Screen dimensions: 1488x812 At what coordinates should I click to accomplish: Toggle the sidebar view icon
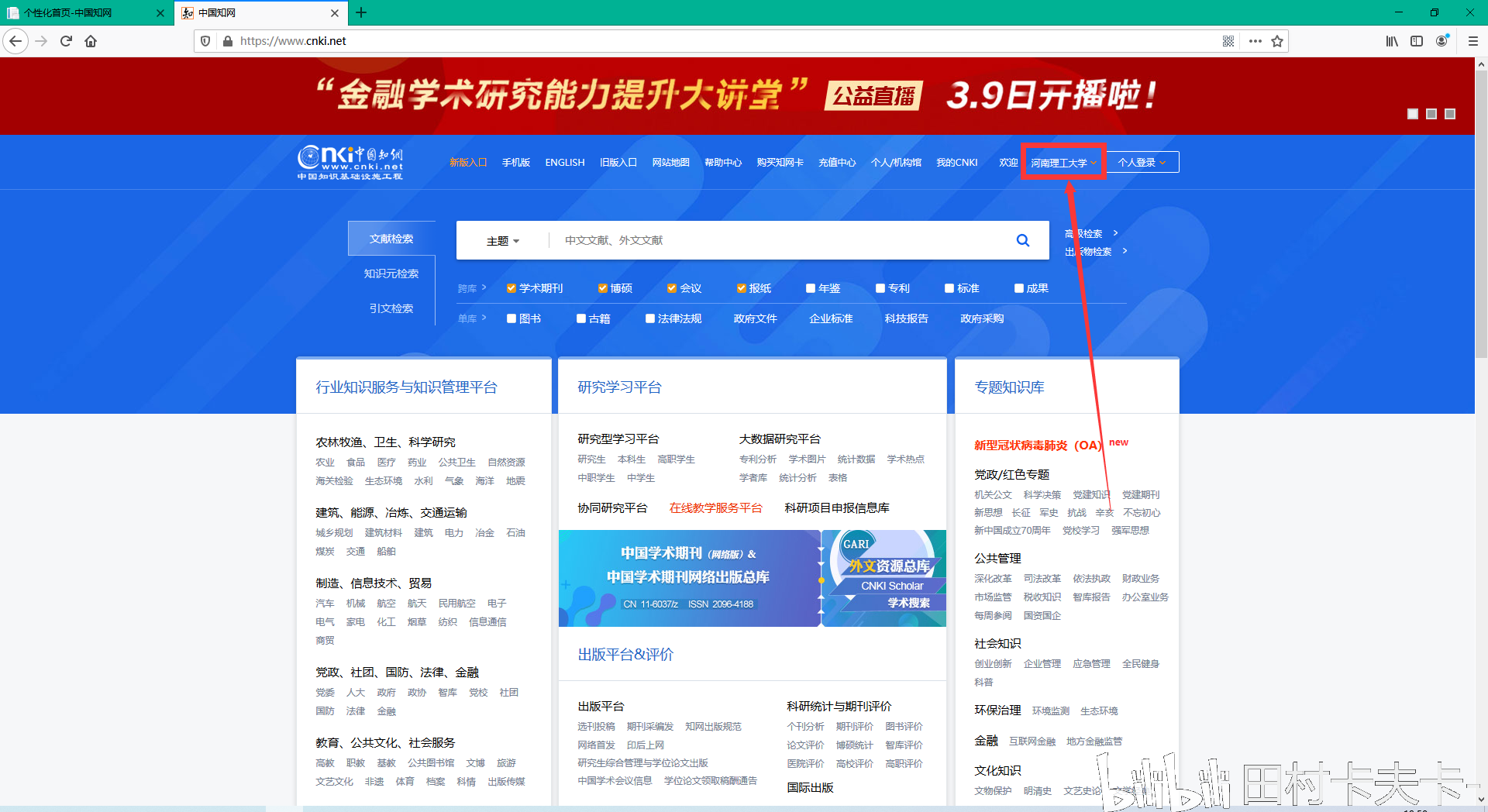tap(1417, 41)
